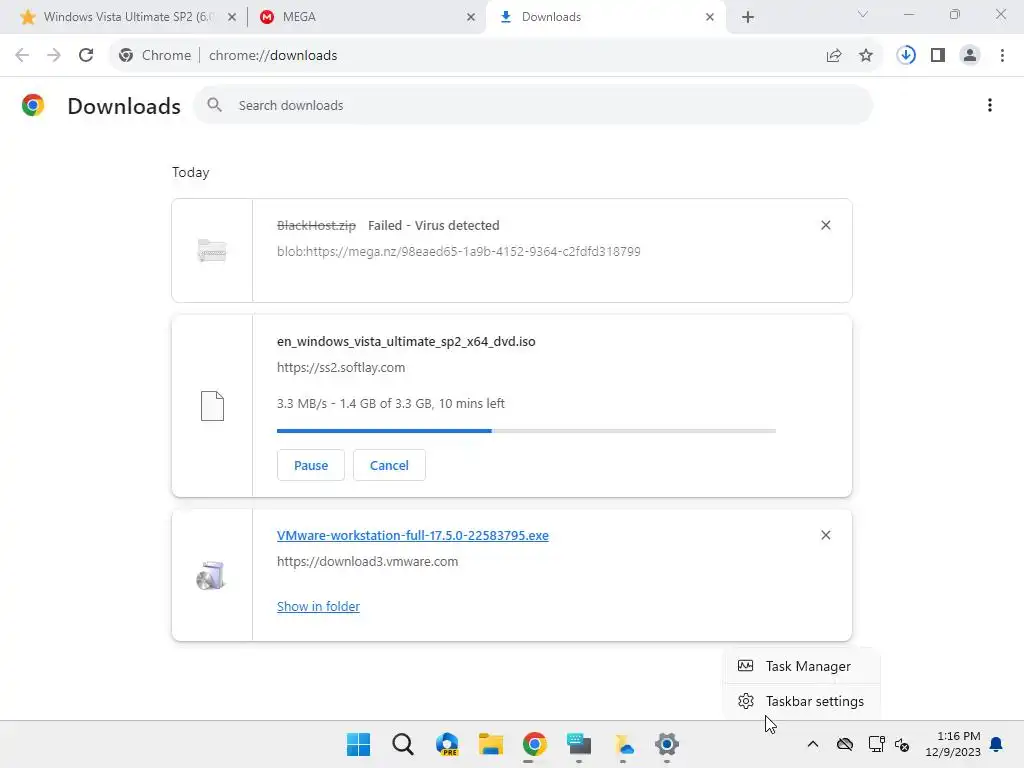
Task: Open the Chrome downloads toolbar bubble
Action: 906,56
